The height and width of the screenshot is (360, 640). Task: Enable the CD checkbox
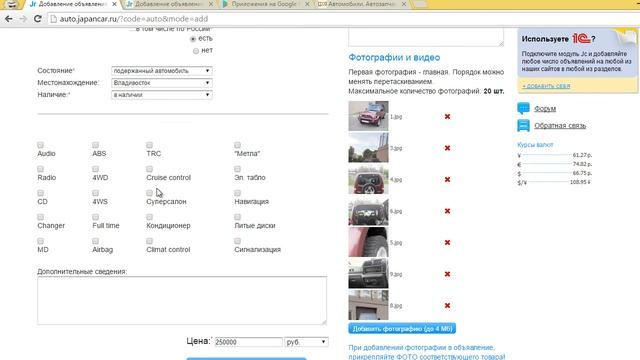tap(40, 193)
